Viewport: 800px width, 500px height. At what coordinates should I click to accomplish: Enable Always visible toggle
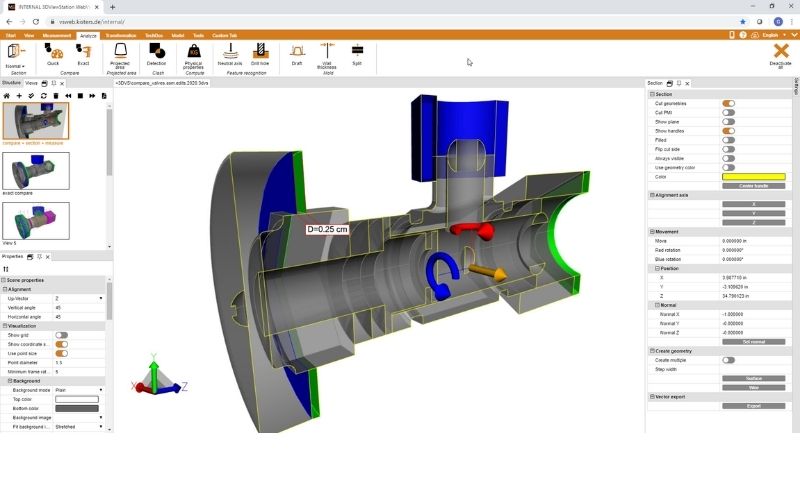tap(729, 159)
